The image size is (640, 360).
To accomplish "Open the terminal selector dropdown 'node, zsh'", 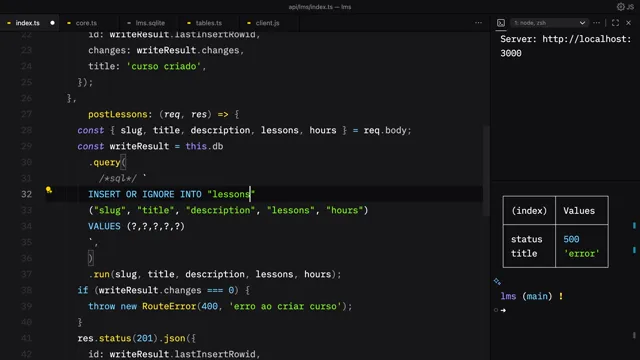I will pos(549,23).
